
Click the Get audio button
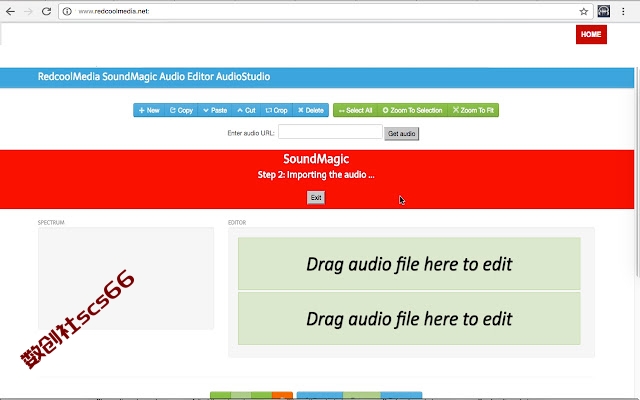point(402,133)
